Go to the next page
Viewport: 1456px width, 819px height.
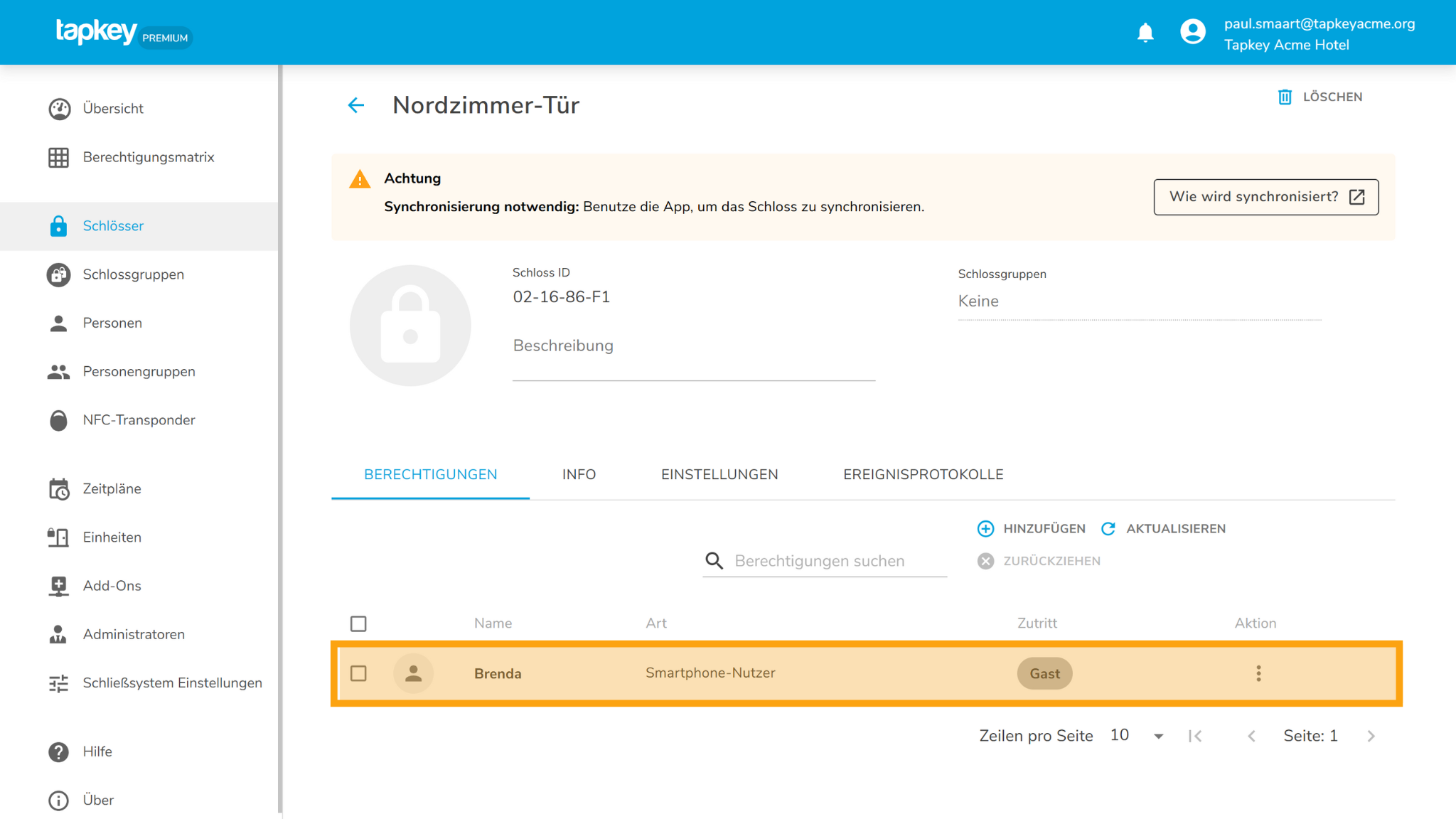1371,737
